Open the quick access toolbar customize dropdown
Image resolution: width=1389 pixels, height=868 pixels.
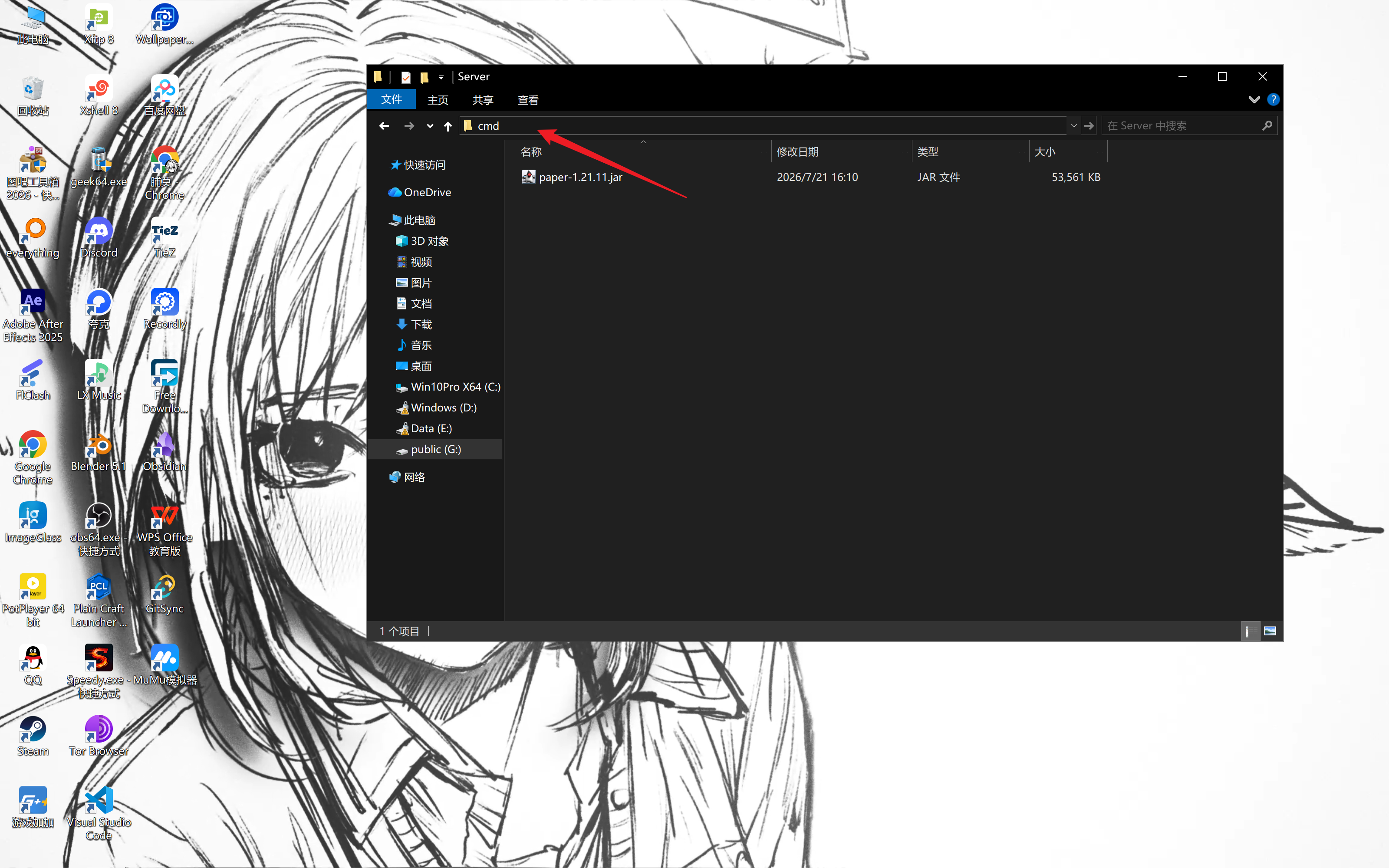(x=441, y=77)
